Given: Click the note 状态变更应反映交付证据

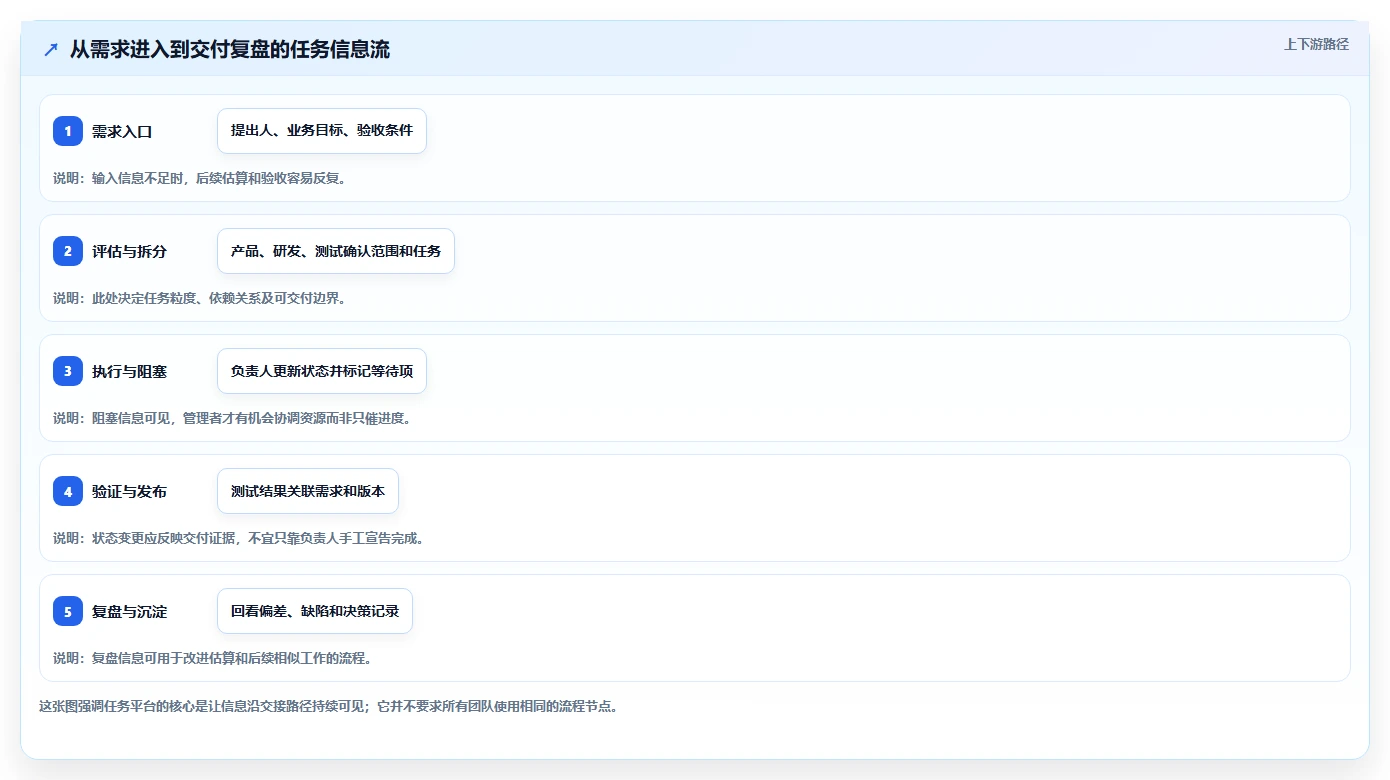Looking at the screenshot, I should click(239, 538).
